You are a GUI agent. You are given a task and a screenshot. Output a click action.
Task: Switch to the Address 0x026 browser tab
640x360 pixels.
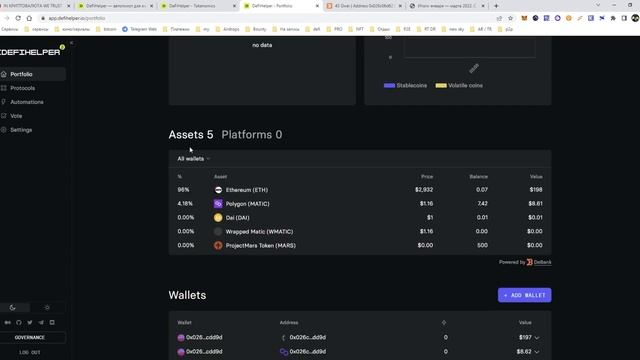(x=364, y=6)
